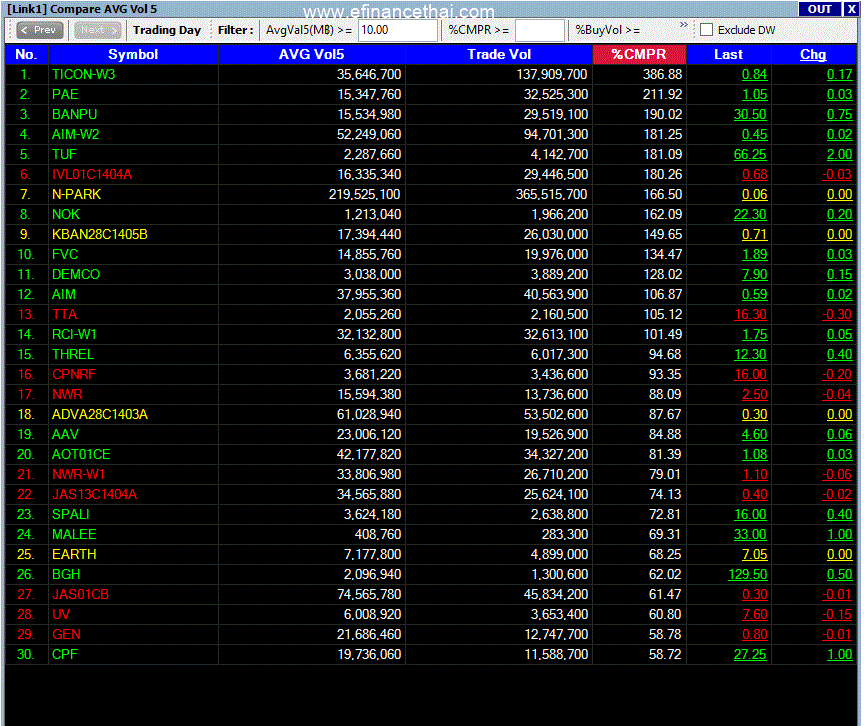The height and width of the screenshot is (726, 864).
Task: Select the EARTH symbol
Action: click(x=74, y=554)
